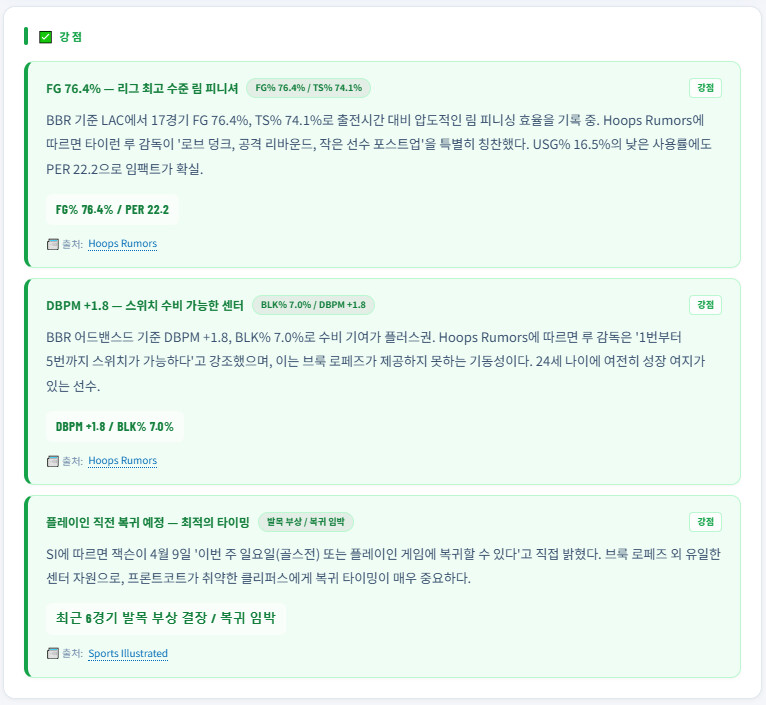
Task: Click the FG% 76.4% / PER 22.2 stat box
Action: [x=112, y=210]
